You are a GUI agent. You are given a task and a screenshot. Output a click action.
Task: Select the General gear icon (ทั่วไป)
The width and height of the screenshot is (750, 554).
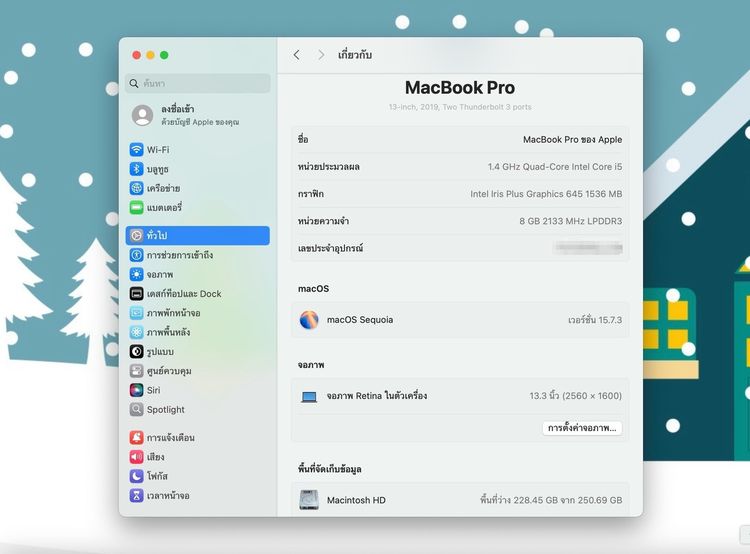click(136, 235)
